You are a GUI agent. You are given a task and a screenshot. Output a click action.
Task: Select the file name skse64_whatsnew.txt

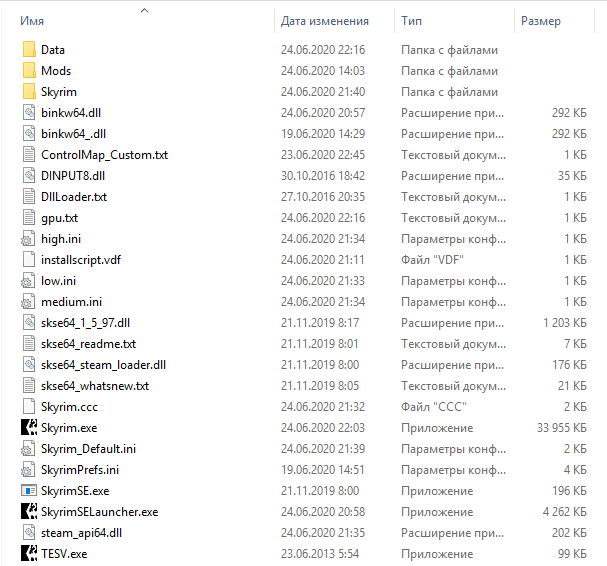point(95,386)
